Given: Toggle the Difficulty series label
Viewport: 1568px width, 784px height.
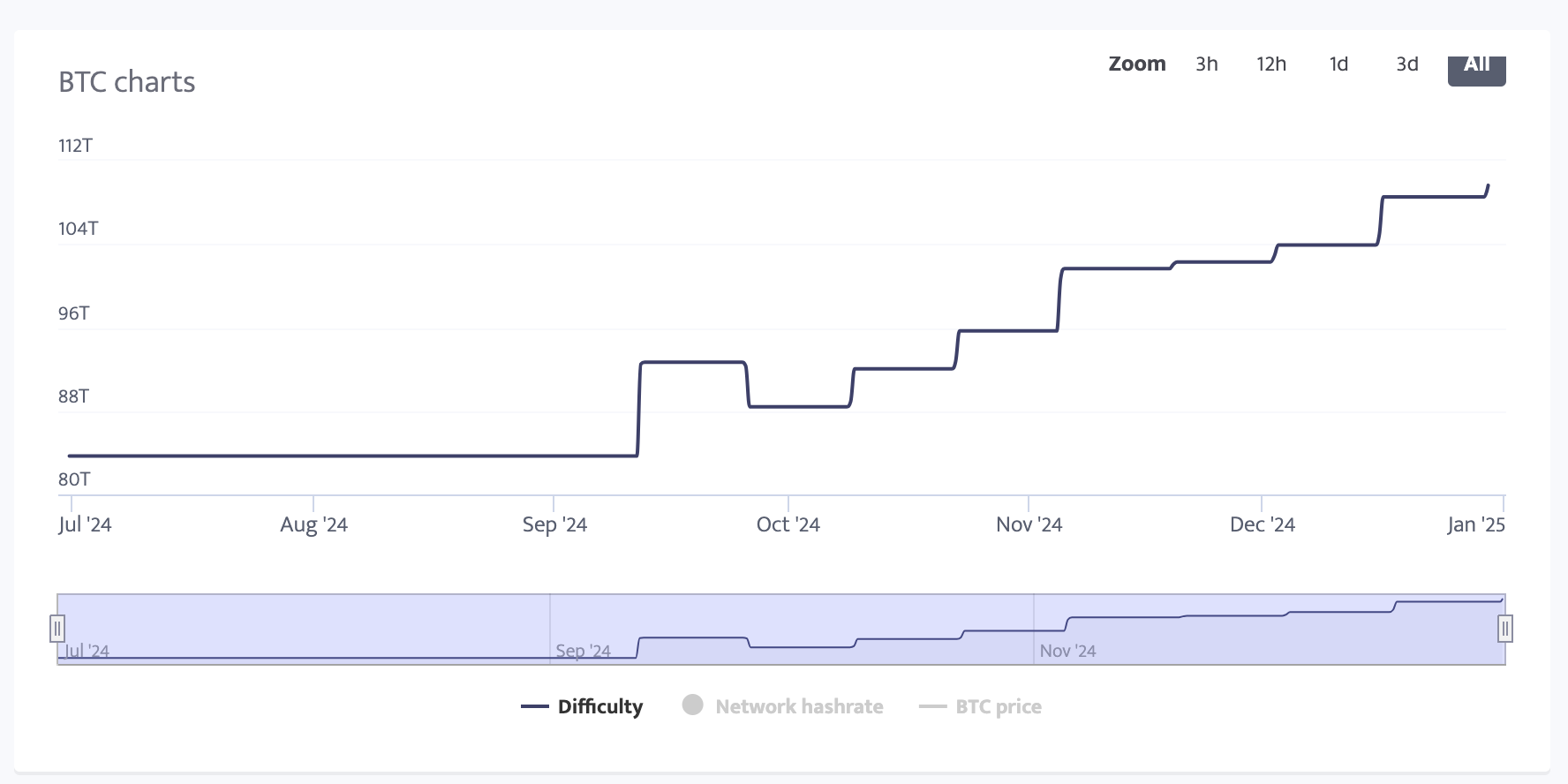Looking at the screenshot, I should [600, 706].
